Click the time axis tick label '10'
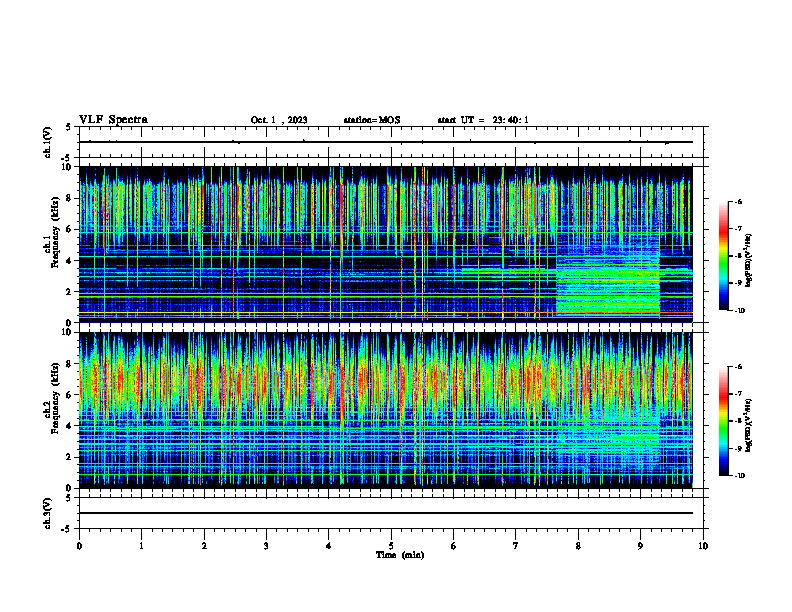Image resolution: width=792 pixels, height=612 pixels. [703, 546]
